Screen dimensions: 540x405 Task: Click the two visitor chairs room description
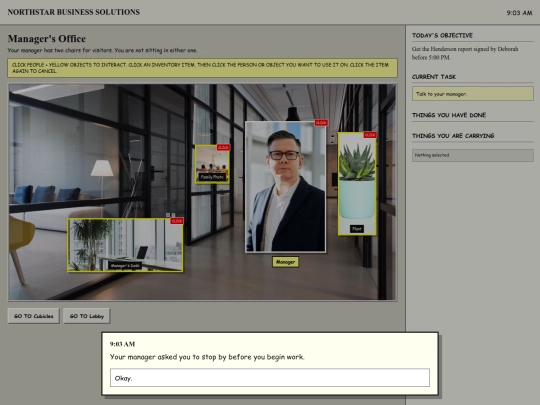pos(103,50)
